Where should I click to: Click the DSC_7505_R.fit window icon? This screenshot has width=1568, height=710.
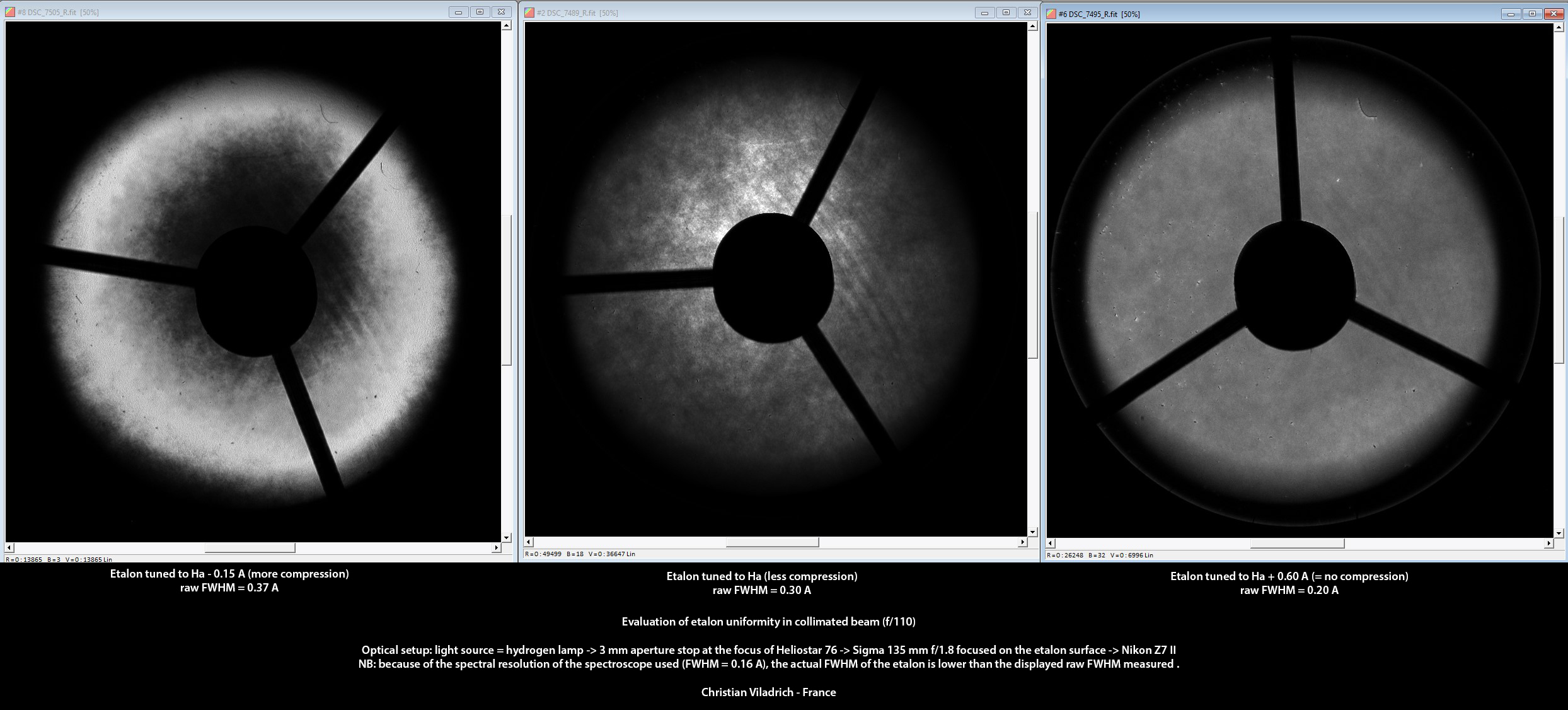point(10,12)
